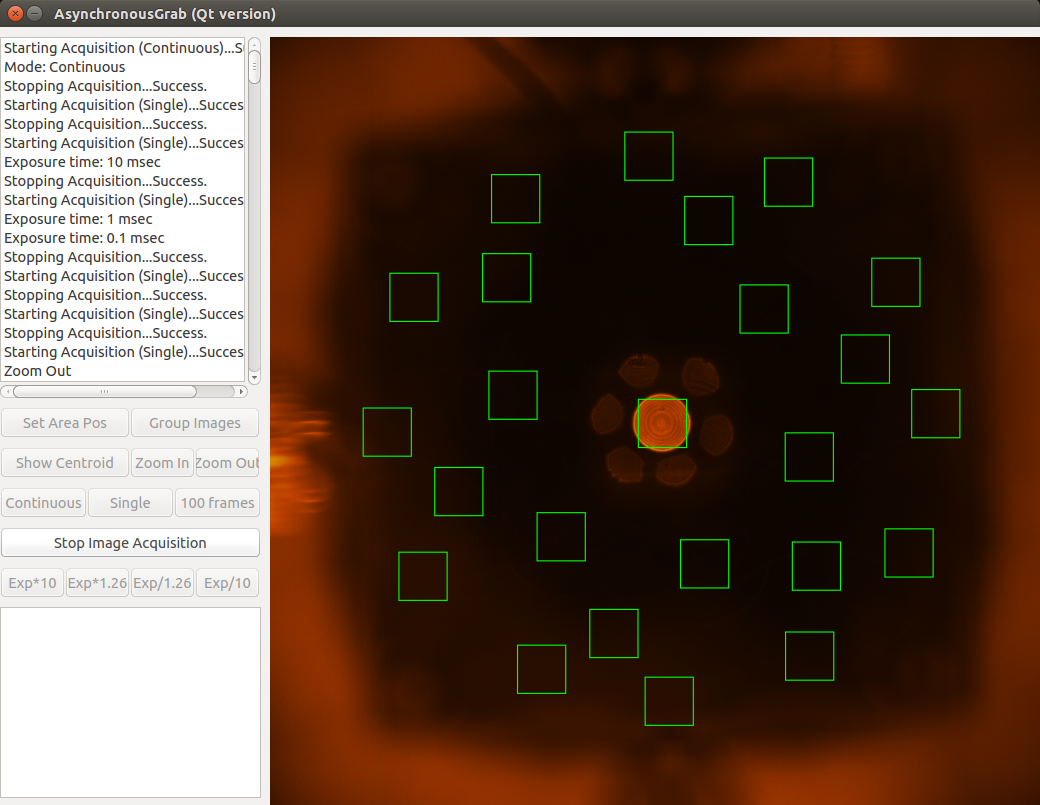The image size is (1040, 805).
Task: Click the log's scroll down arrow
Action: [254, 377]
